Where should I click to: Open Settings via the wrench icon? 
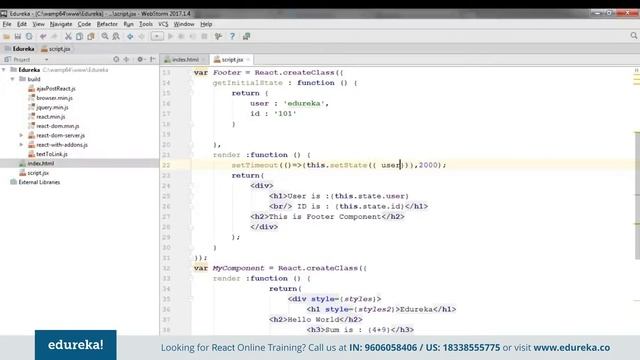(218, 37)
